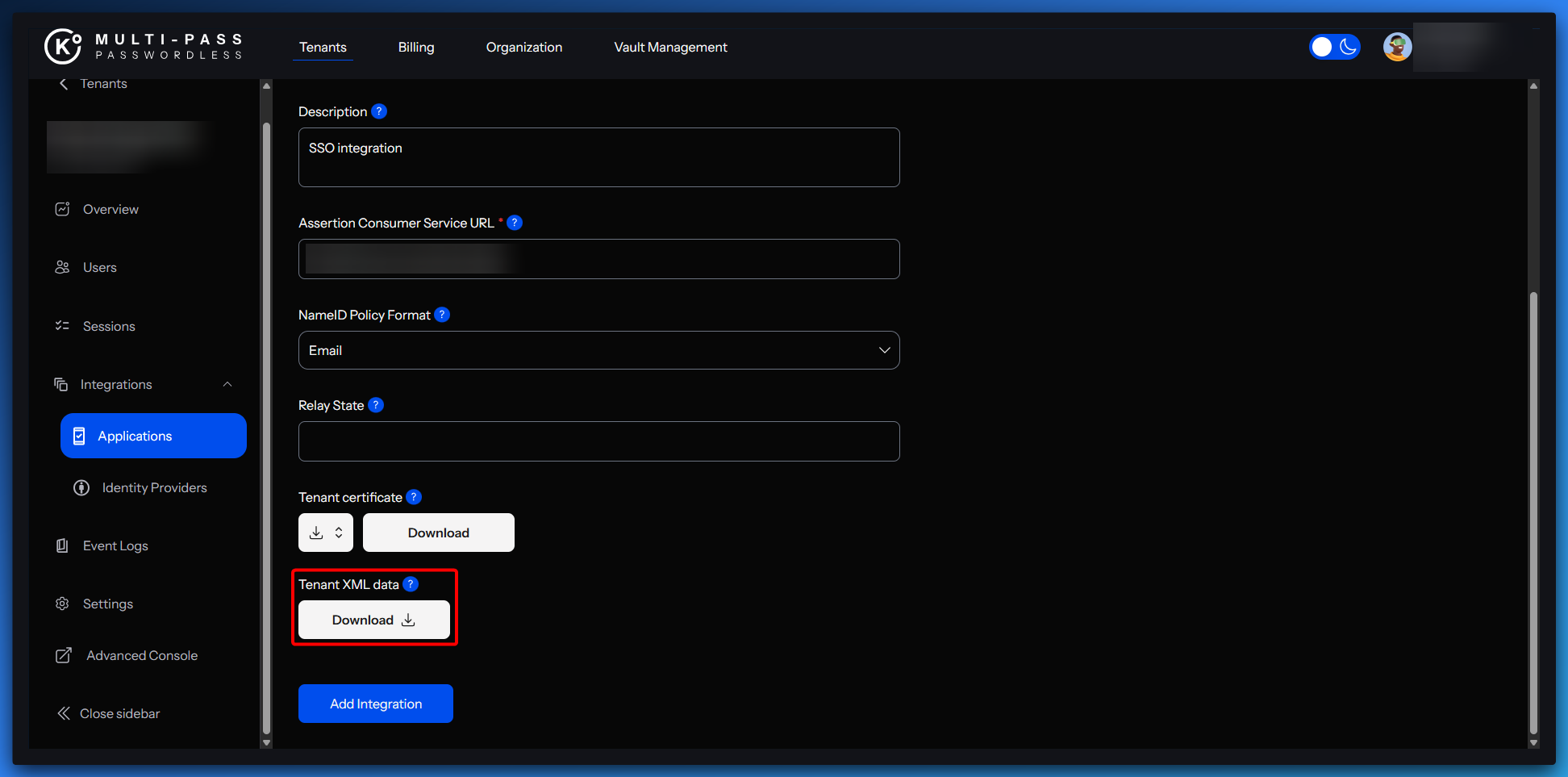Open user profile avatar menu
The width and height of the screenshot is (1568, 777).
pos(1397,47)
